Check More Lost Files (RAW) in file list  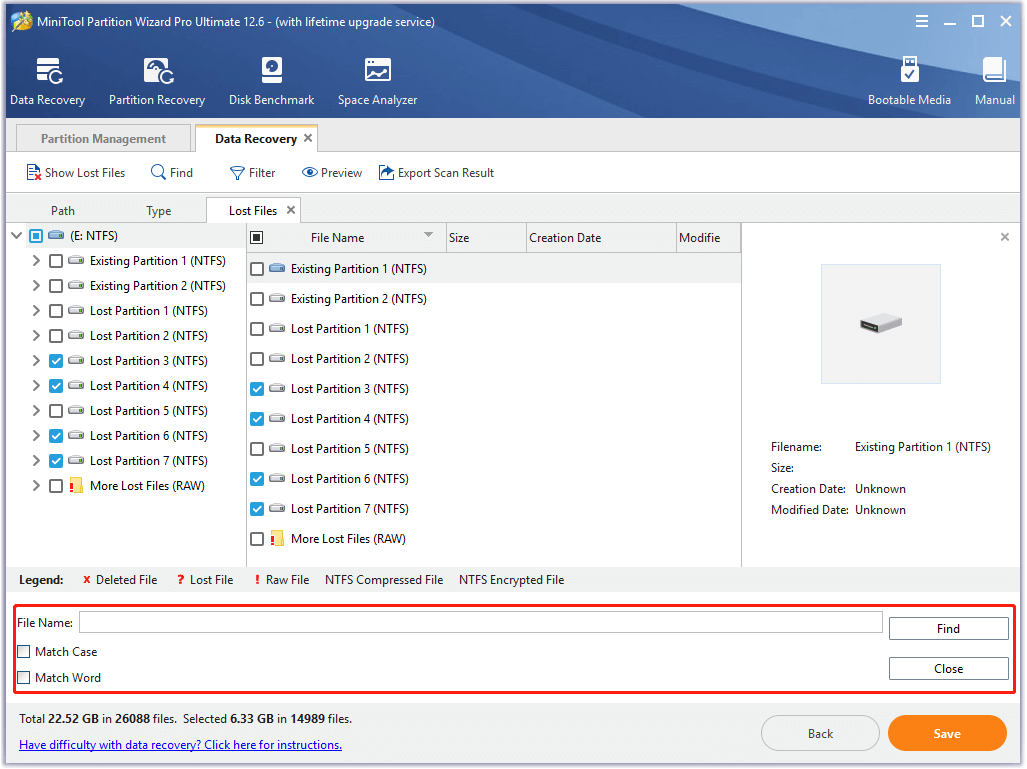257,539
